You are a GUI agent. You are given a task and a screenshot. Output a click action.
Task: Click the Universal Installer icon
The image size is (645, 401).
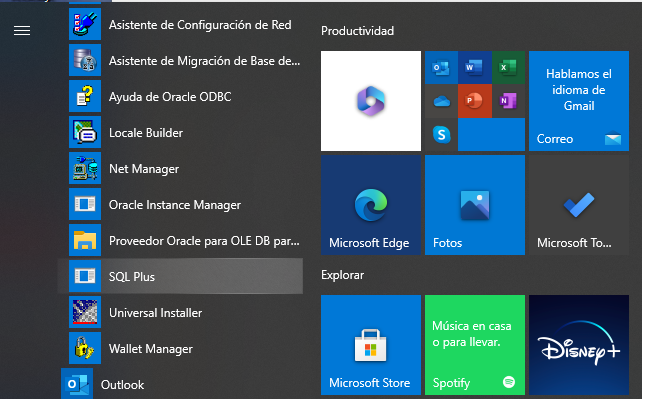tap(85, 312)
